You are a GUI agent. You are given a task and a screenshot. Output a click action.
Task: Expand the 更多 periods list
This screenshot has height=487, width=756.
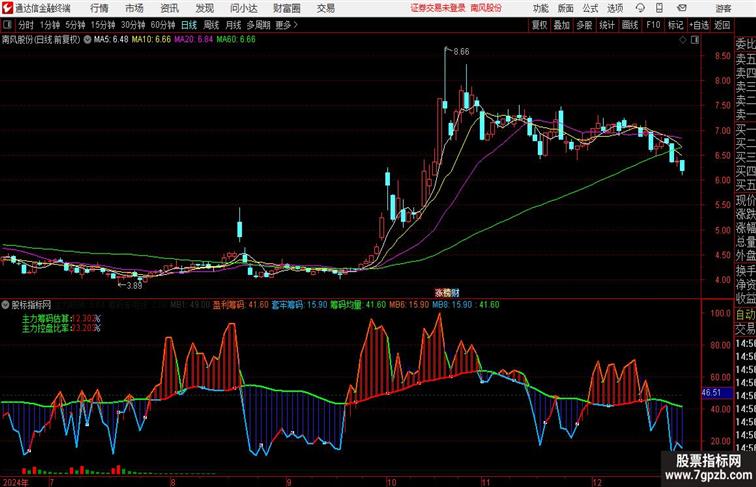(286, 25)
